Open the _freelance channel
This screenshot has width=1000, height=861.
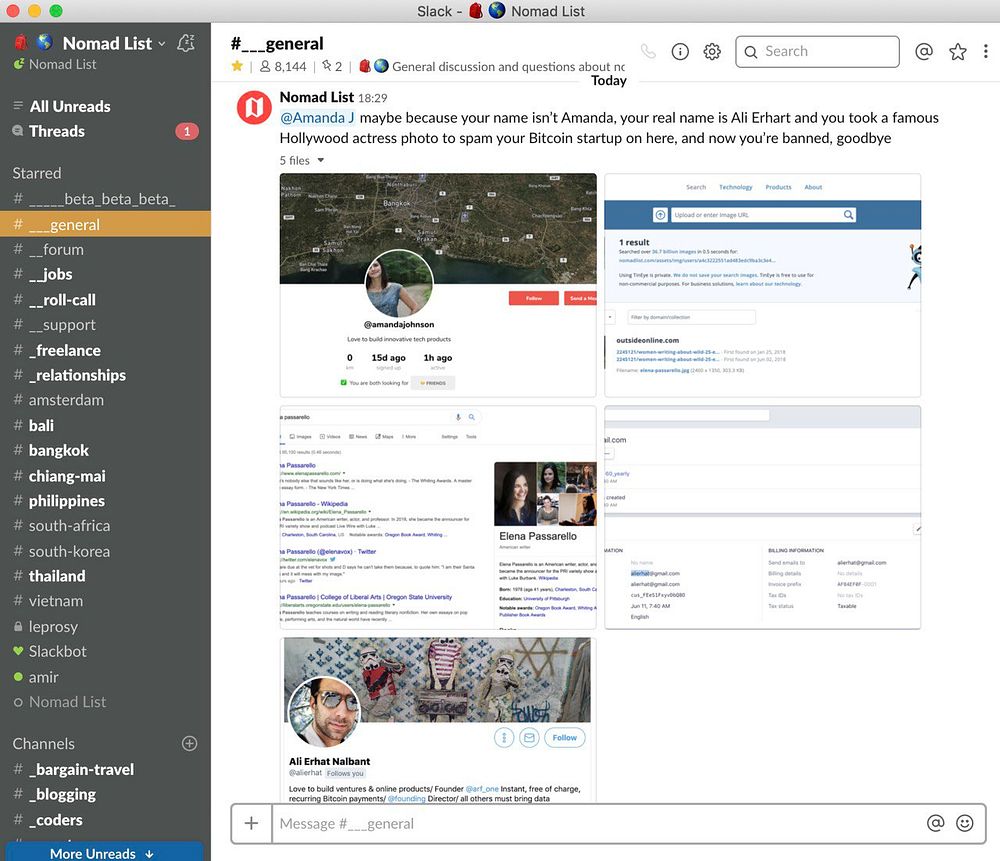105,350
